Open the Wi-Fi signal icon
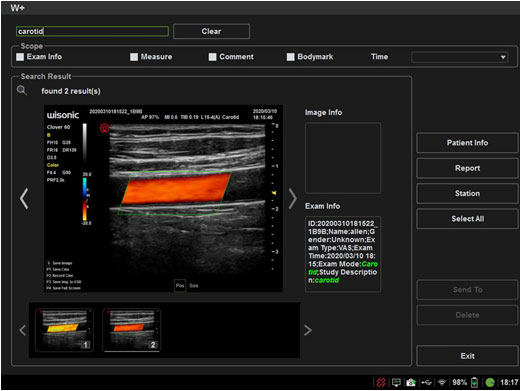Image resolution: width=521 pixels, height=391 pixels. tap(442, 382)
